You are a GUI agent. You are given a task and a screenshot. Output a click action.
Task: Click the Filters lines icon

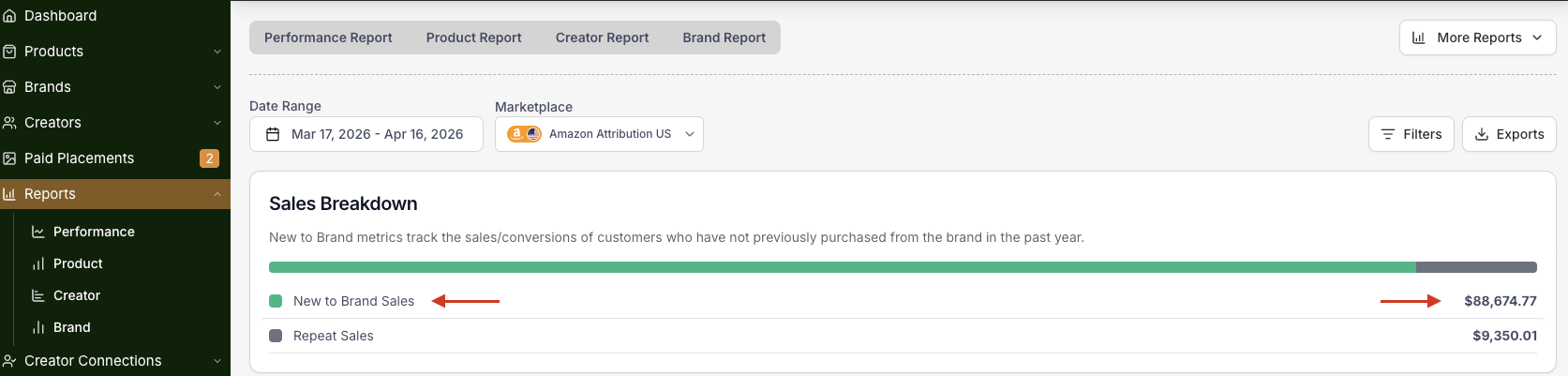[x=1388, y=134]
